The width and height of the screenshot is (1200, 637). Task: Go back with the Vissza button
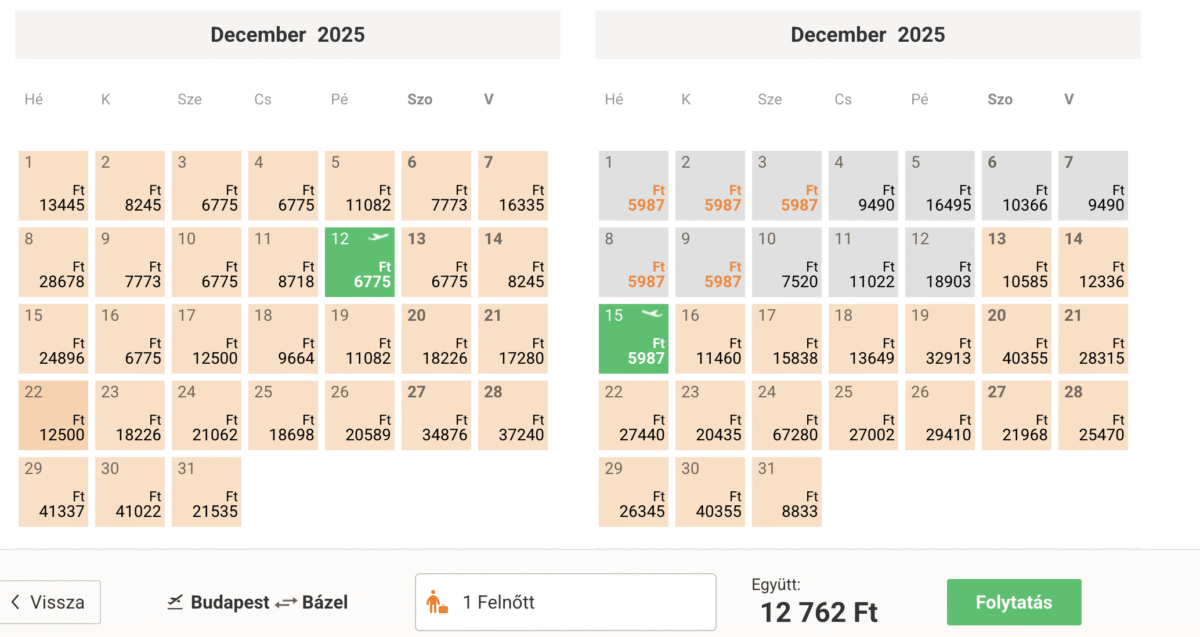(50, 602)
